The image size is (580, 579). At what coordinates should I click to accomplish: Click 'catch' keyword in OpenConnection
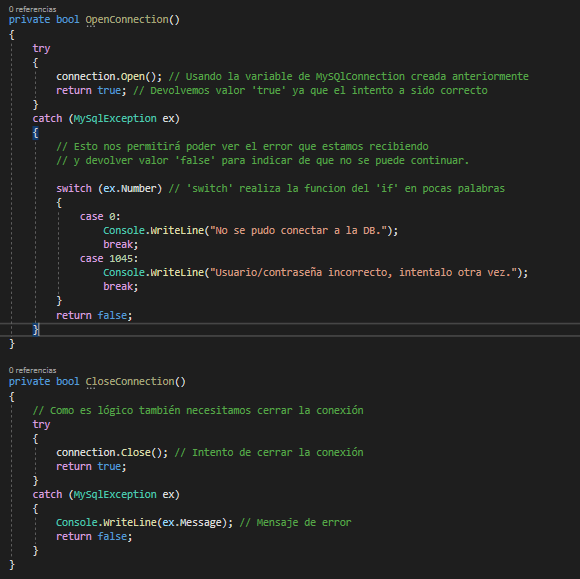(x=47, y=119)
